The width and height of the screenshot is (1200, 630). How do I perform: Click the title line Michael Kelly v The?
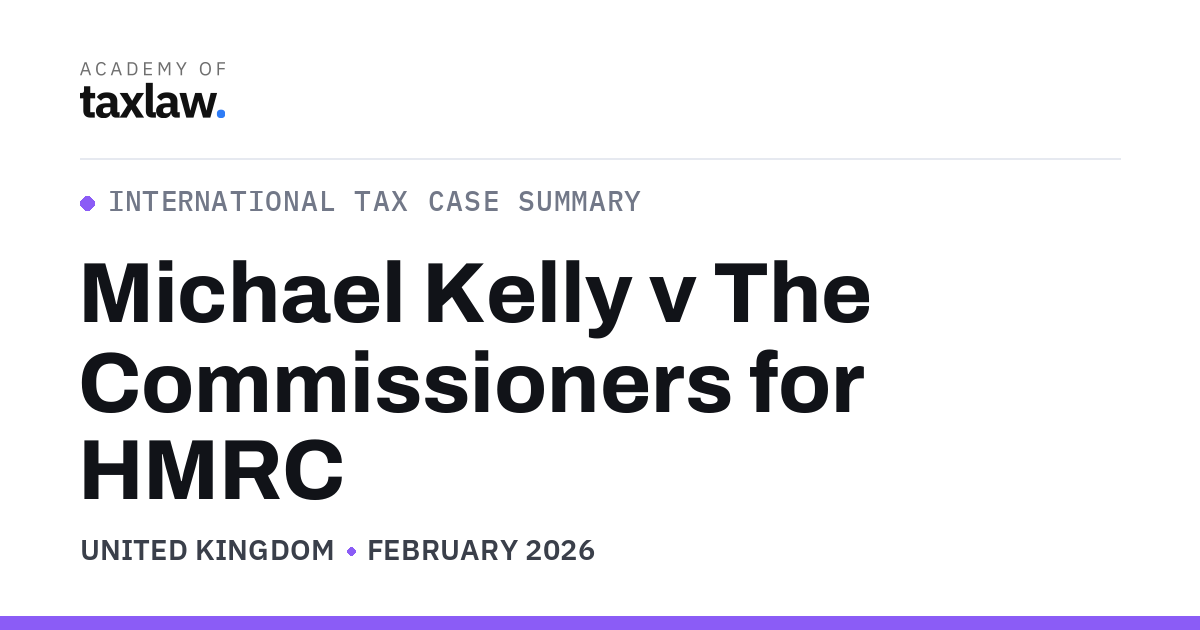(x=476, y=294)
